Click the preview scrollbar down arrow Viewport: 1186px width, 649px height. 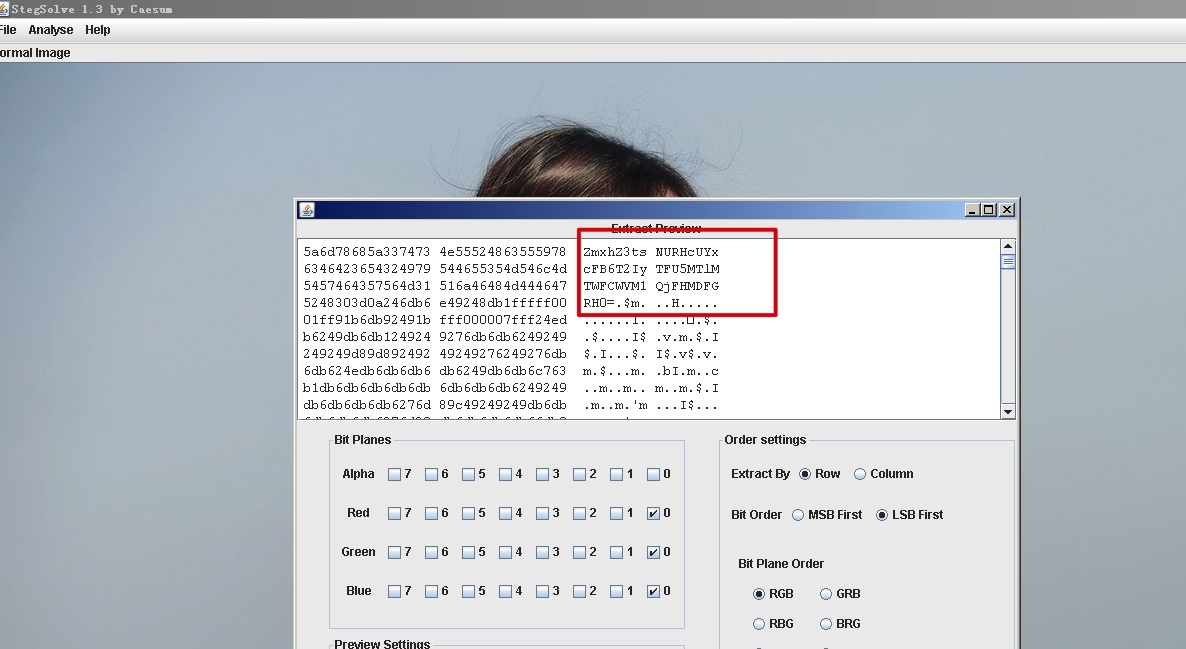pos(1007,411)
